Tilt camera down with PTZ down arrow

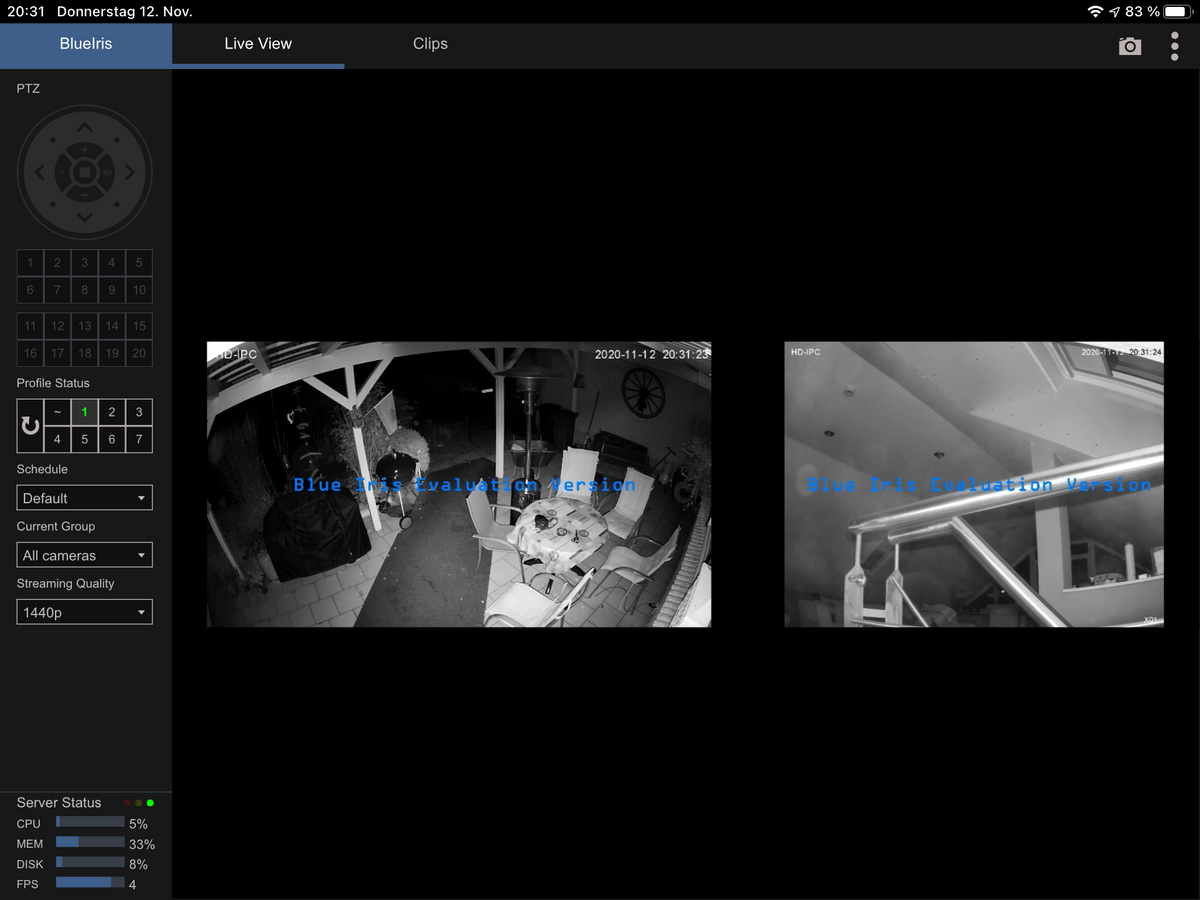click(85, 217)
